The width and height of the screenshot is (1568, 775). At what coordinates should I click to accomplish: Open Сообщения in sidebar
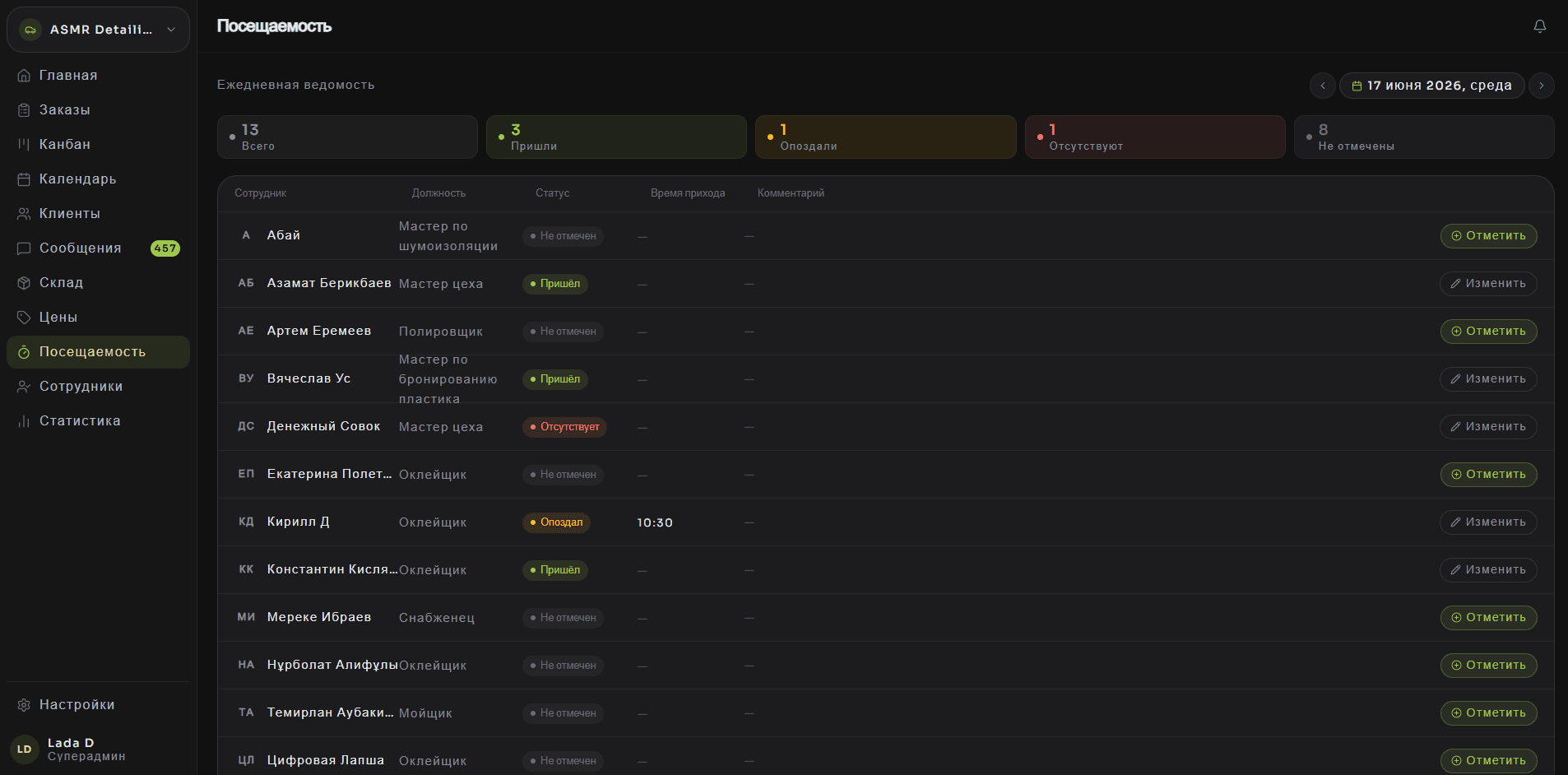click(x=98, y=248)
